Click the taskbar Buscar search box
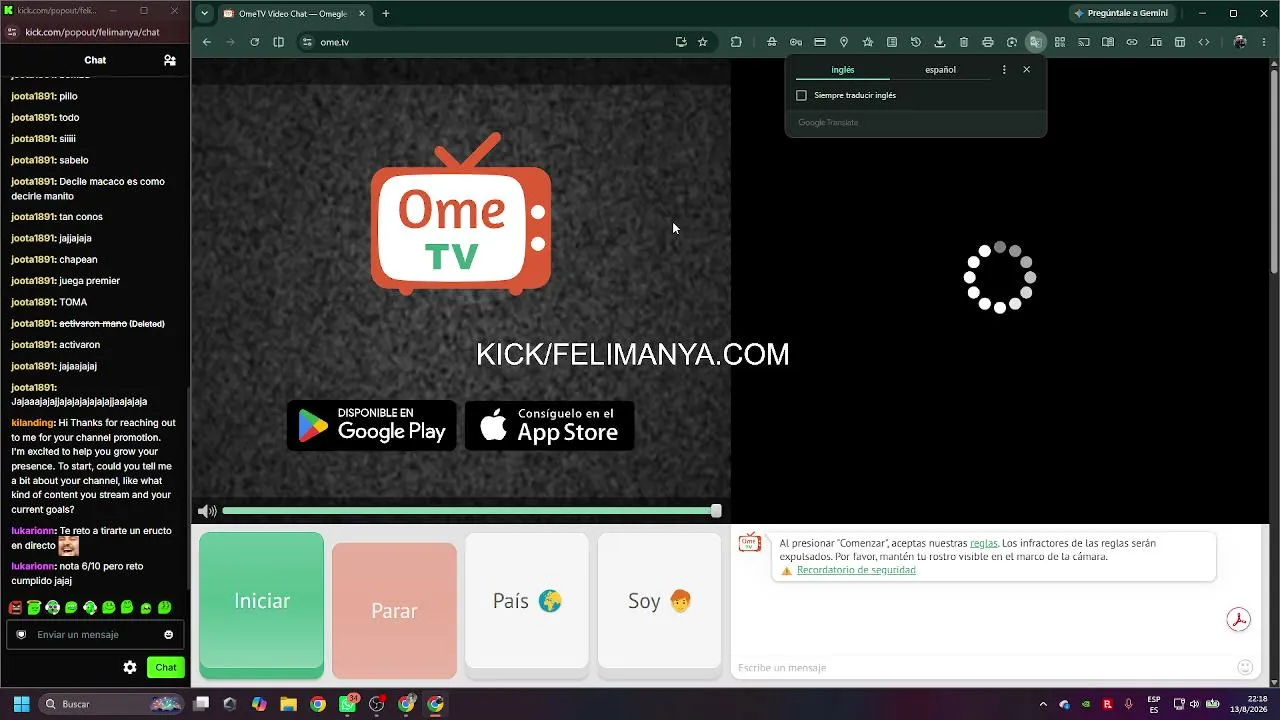This screenshot has height=720, width=1280. click(112, 704)
